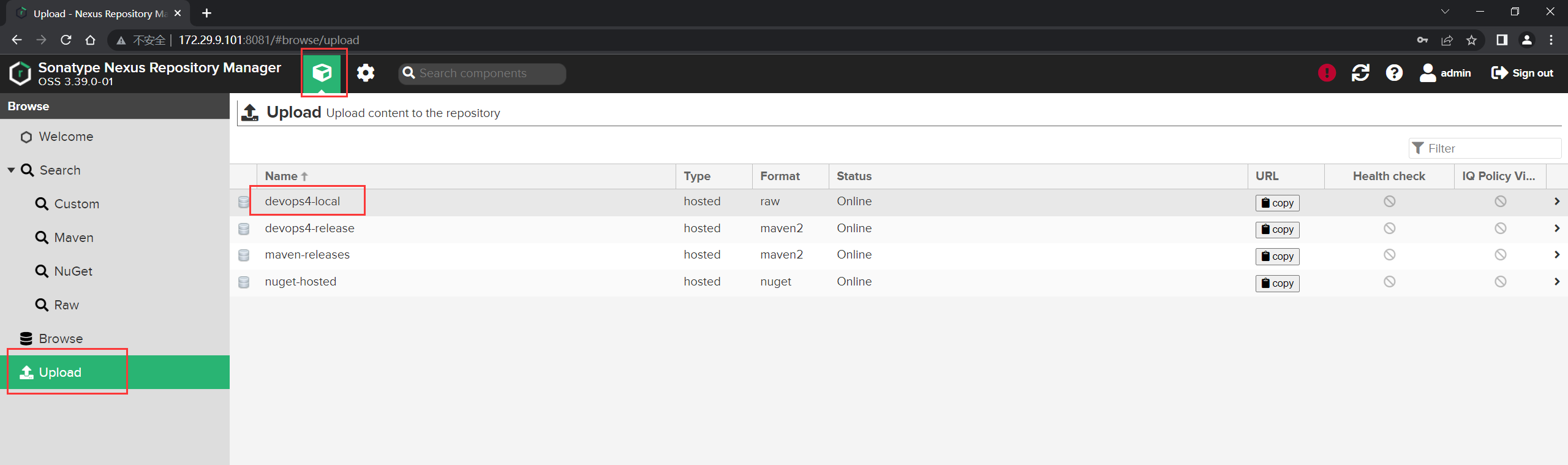The height and width of the screenshot is (465, 1568).
Task: Open a new browser tab
Action: click(206, 13)
